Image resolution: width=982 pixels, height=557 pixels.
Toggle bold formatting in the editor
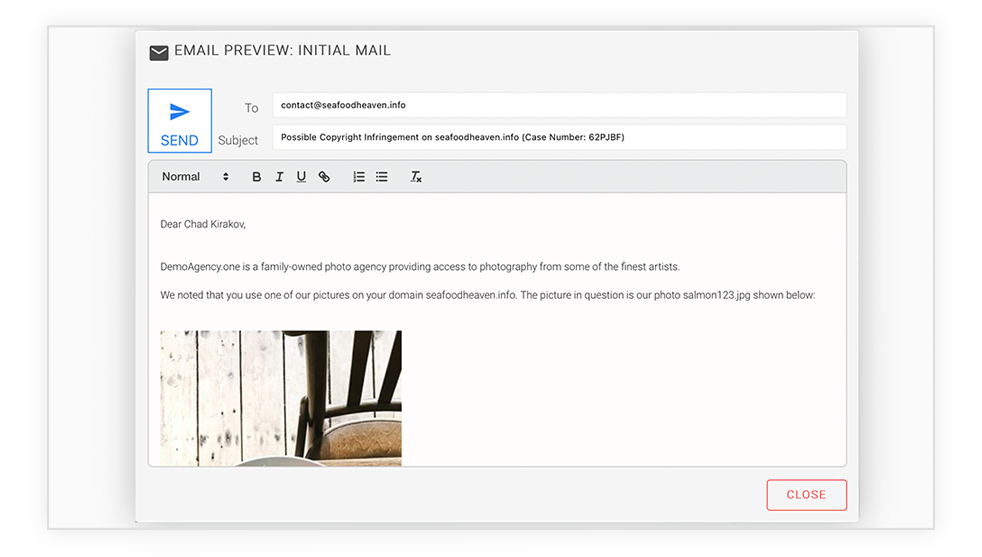[256, 177]
